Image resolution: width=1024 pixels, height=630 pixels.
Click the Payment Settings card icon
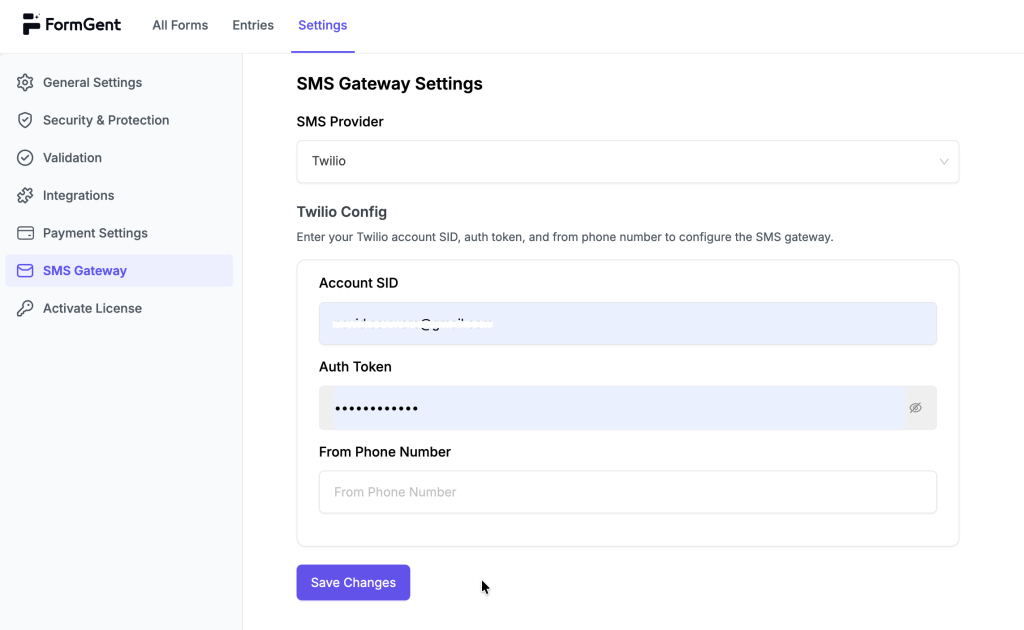pyautogui.click(x=25, y=233)
